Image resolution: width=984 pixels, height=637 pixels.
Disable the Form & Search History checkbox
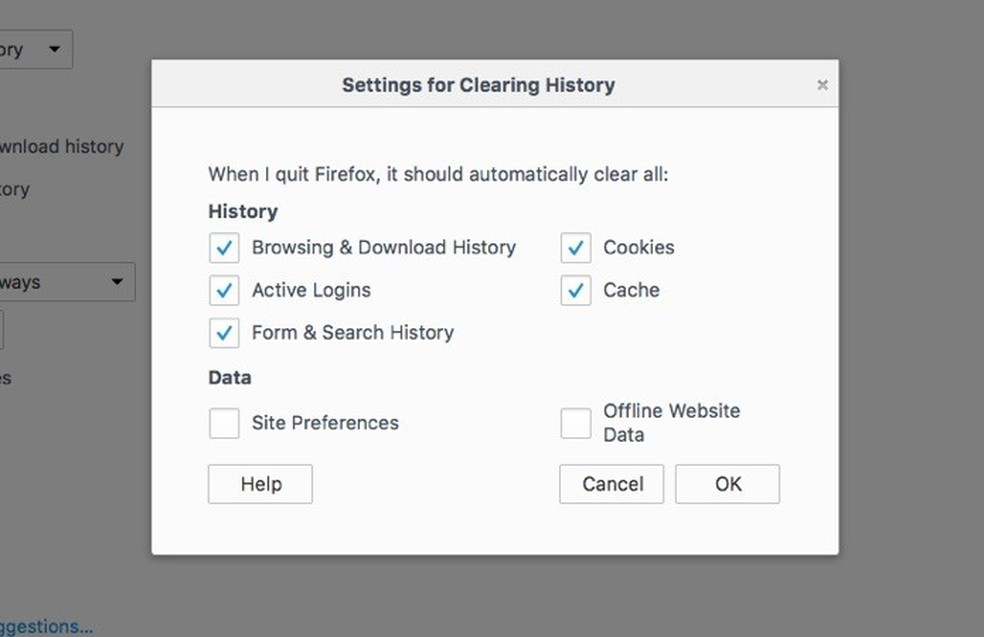pos(224,333)
